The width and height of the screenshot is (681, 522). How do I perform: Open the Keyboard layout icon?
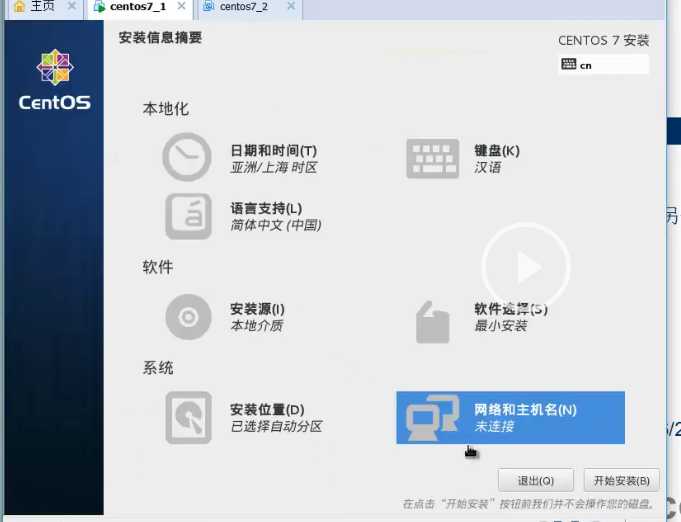click(433, 159)
